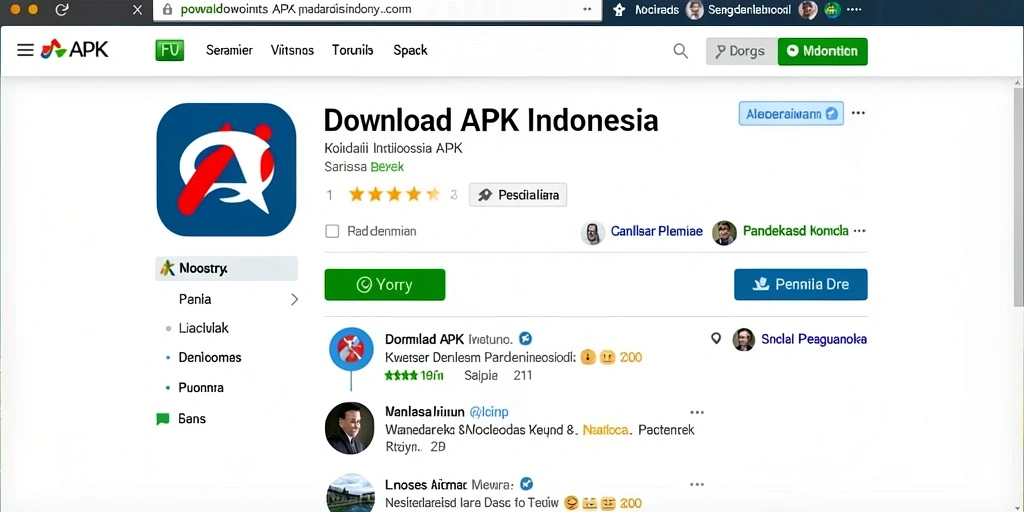
Task: Open Snclal Peaguanoka link
Action: coord(814,339)
